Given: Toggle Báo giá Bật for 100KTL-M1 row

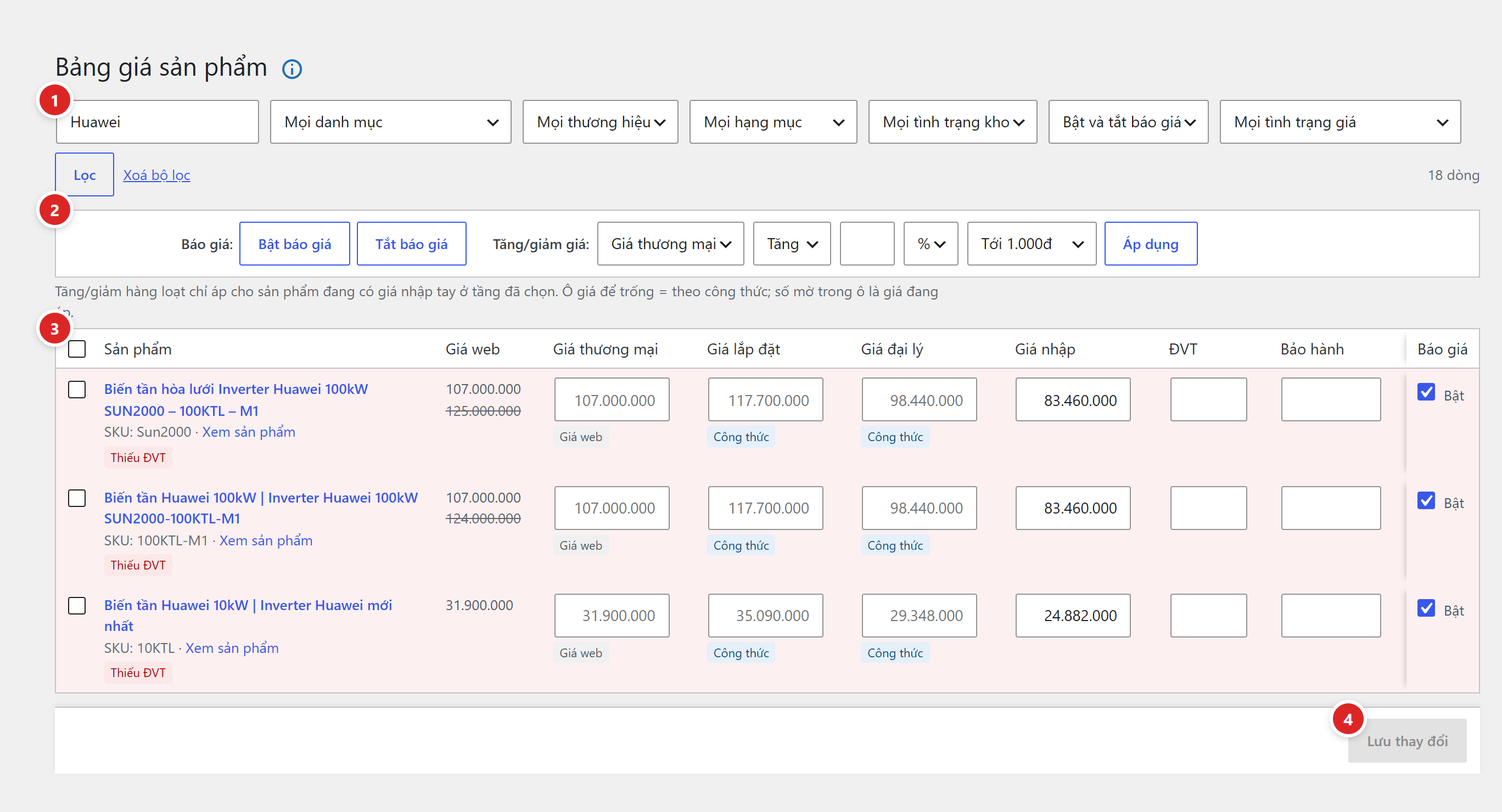Looking at the screenshot, I should pyautogui.click(x=1426, y=501).
